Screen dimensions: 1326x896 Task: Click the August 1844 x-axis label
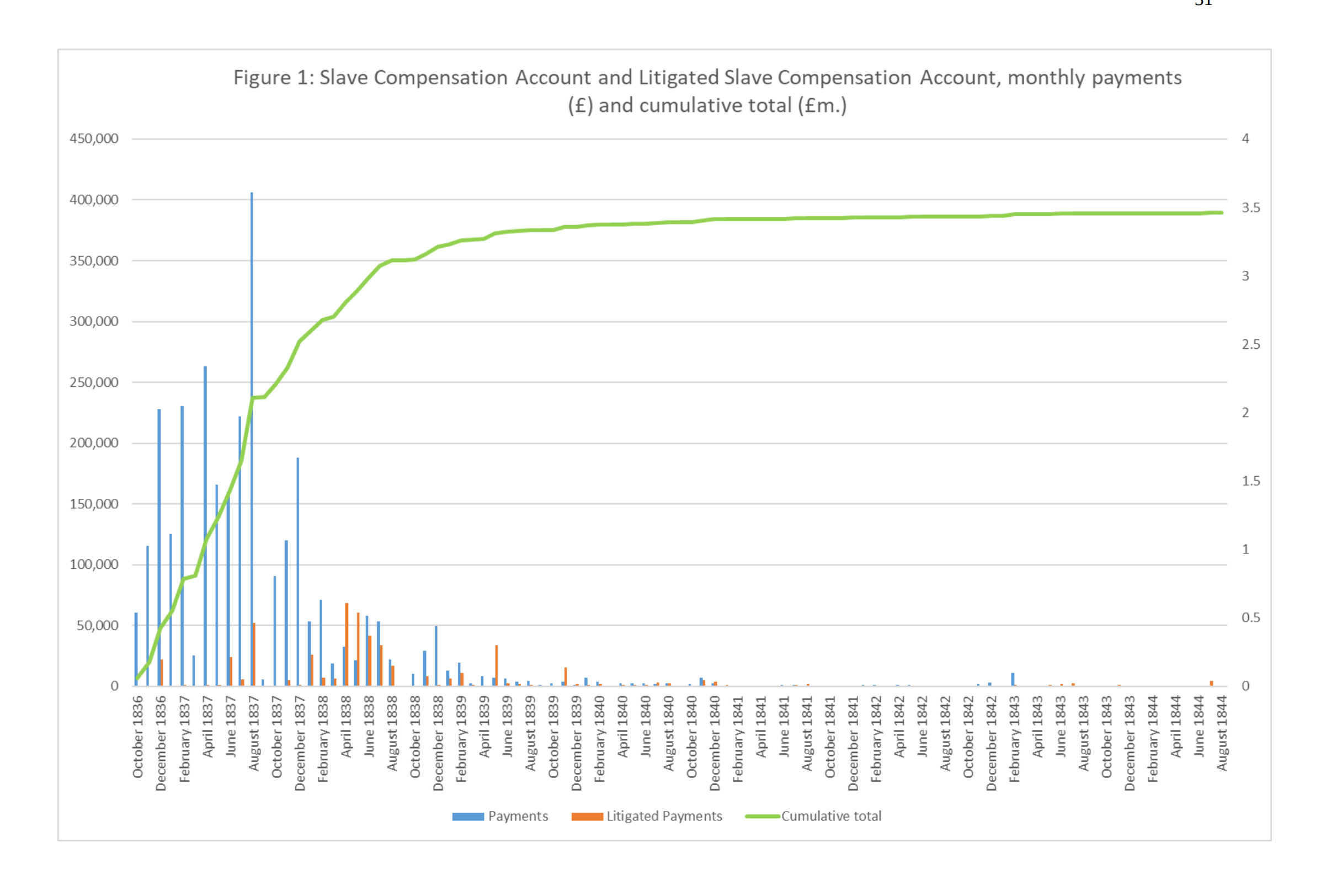pos(1221,733)
